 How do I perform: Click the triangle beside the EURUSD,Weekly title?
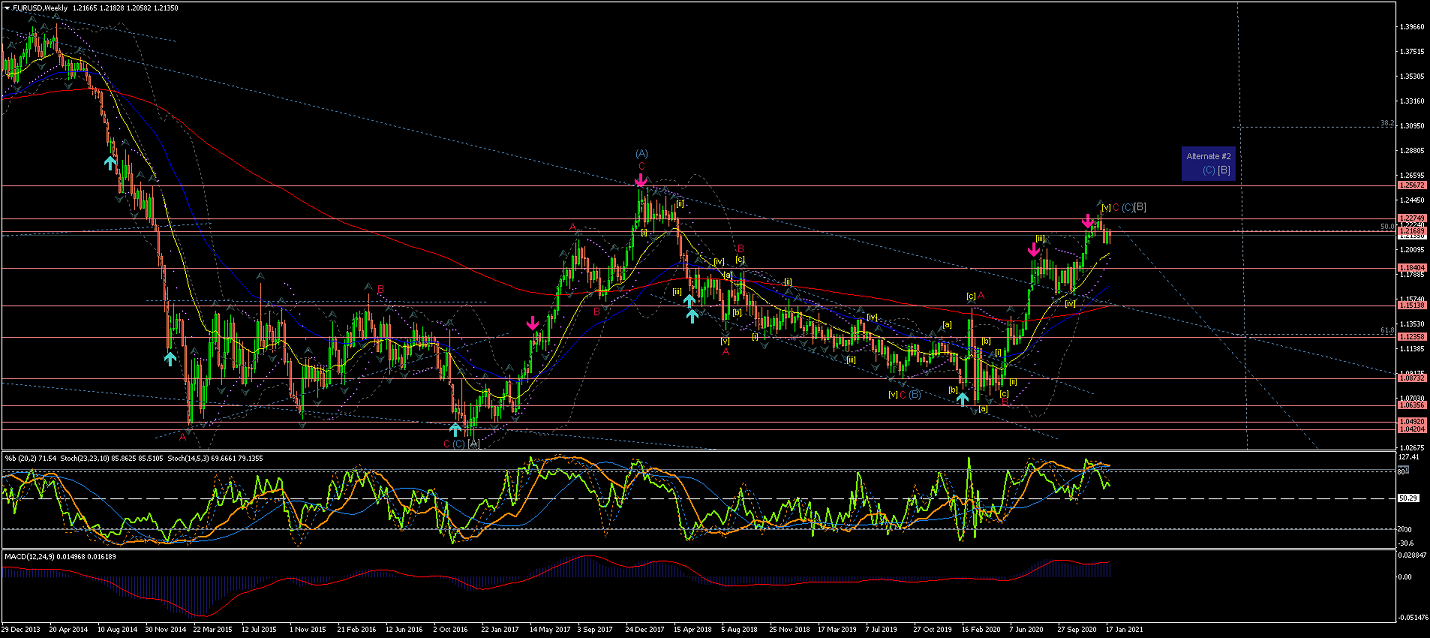click(x=6, y=8)
